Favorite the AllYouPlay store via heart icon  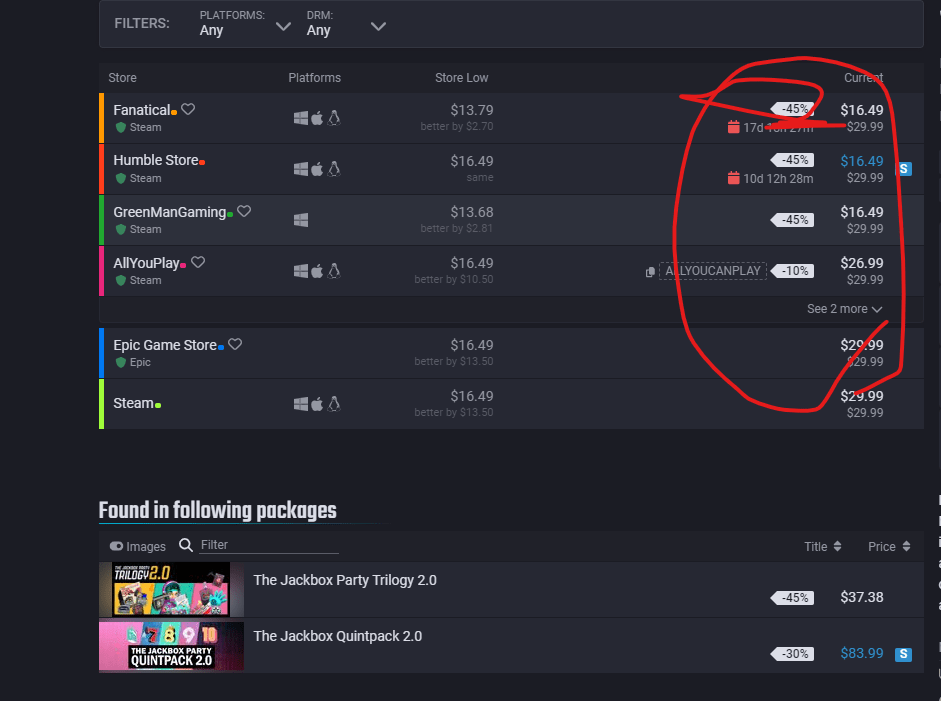(x=198, y=262)
